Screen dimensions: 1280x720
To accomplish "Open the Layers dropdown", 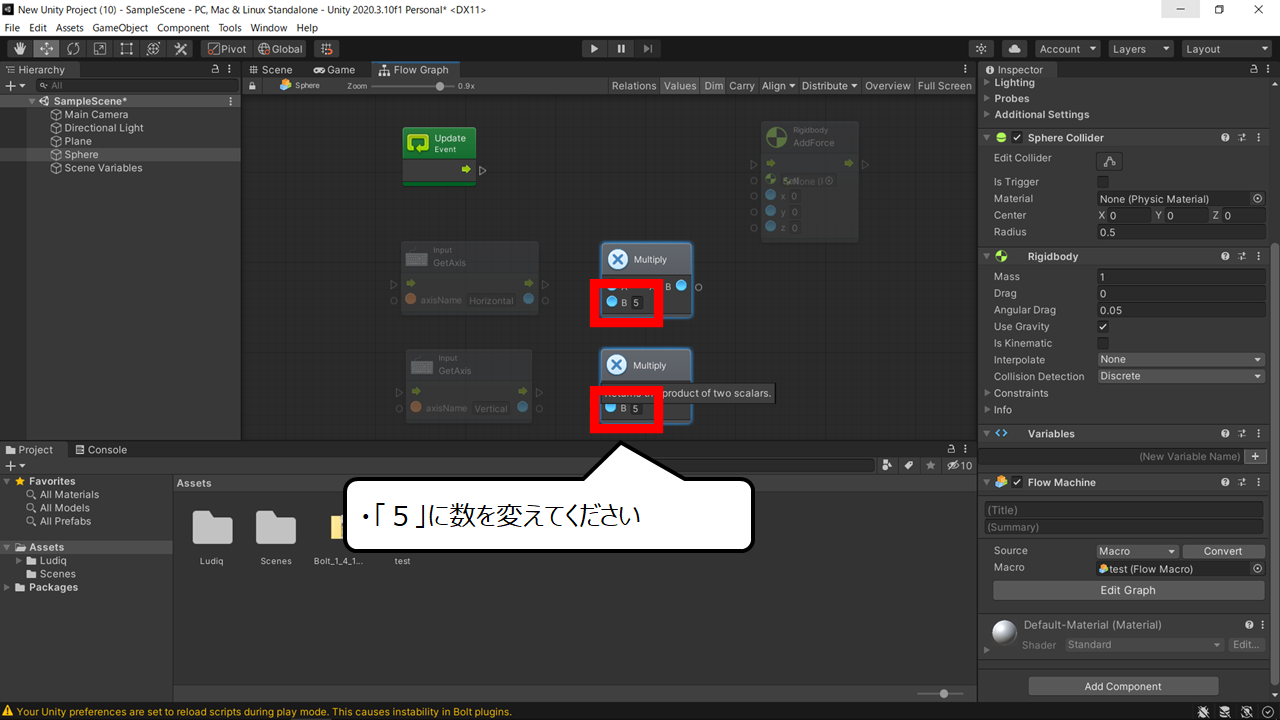I will point(1141,49).
